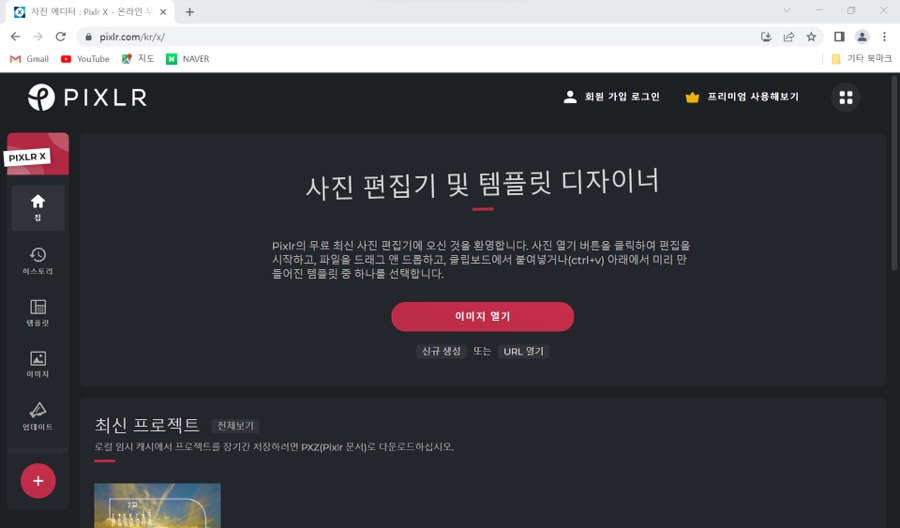Open Templates (템플릿) sidebar icon
Image resolution: width=900 pixels, height=528 pixels.
click(38, 313)
